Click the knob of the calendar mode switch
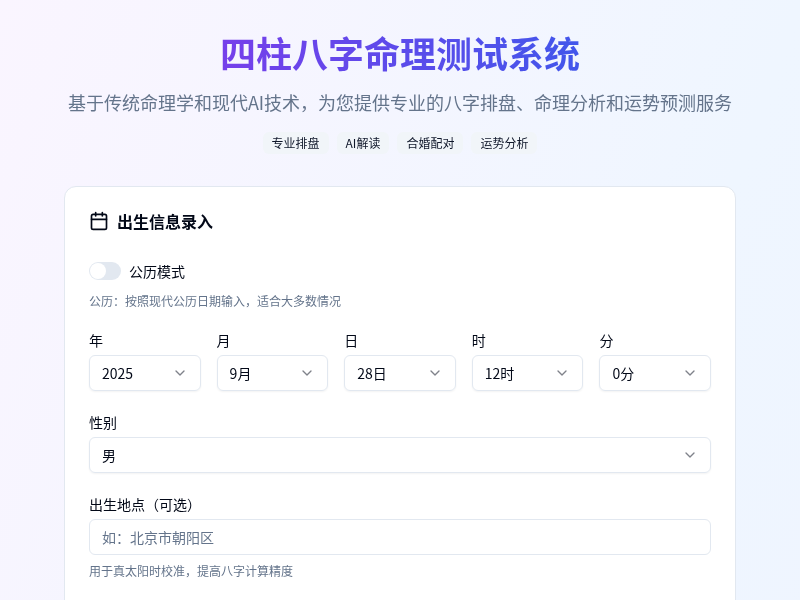The image size is (800, 600). pos(99,271)
